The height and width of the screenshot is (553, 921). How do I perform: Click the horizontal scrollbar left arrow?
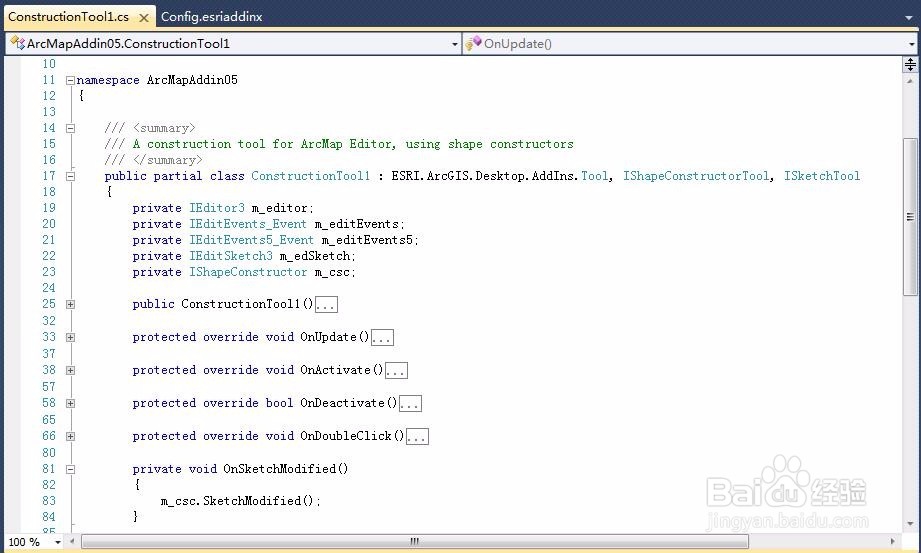point(72,541)
